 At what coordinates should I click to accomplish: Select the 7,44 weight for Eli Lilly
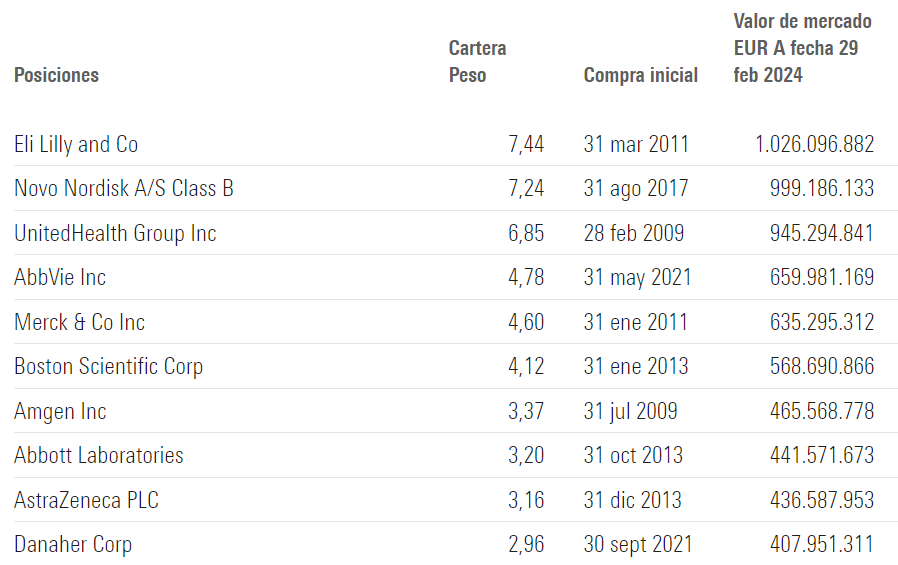point(526,144)
